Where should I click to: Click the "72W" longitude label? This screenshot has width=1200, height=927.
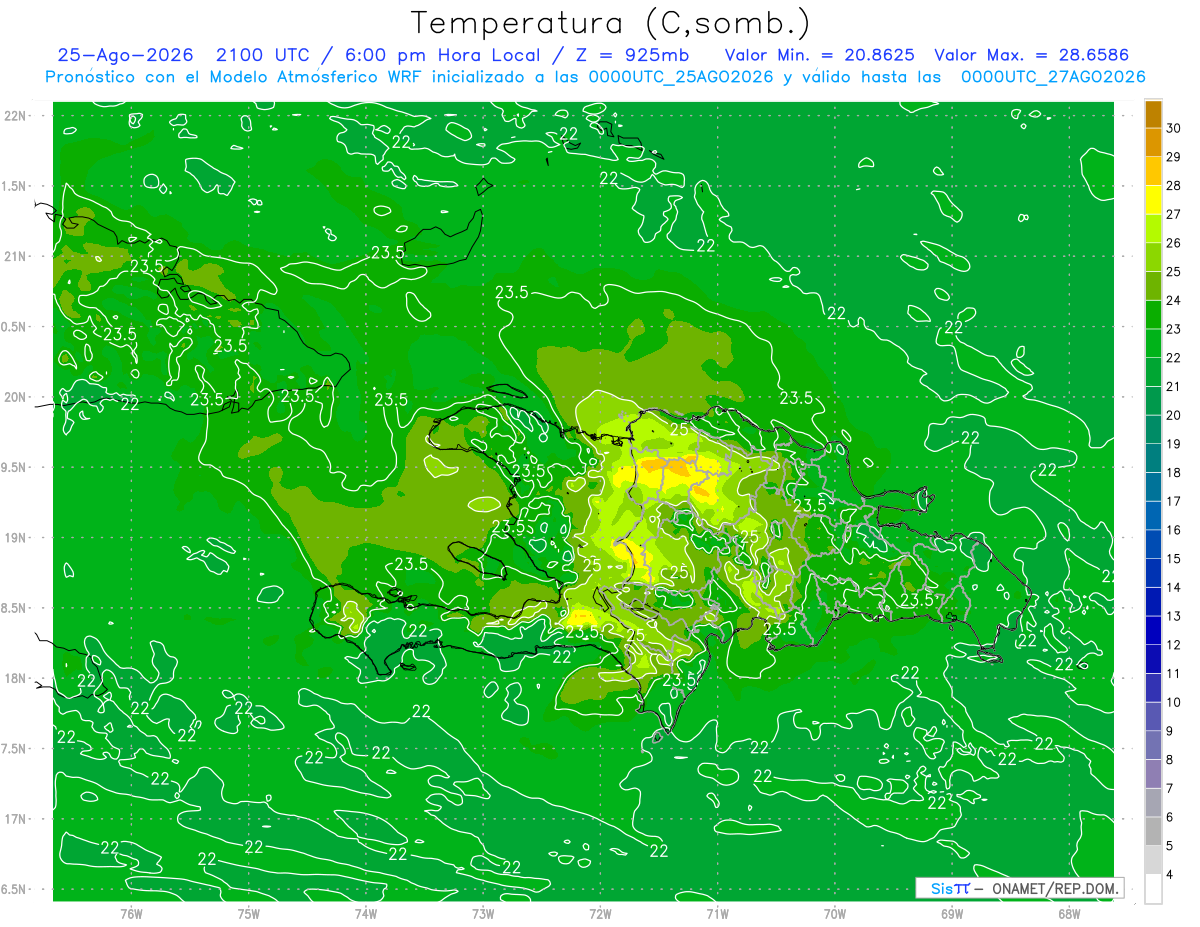tap(600, 914)
